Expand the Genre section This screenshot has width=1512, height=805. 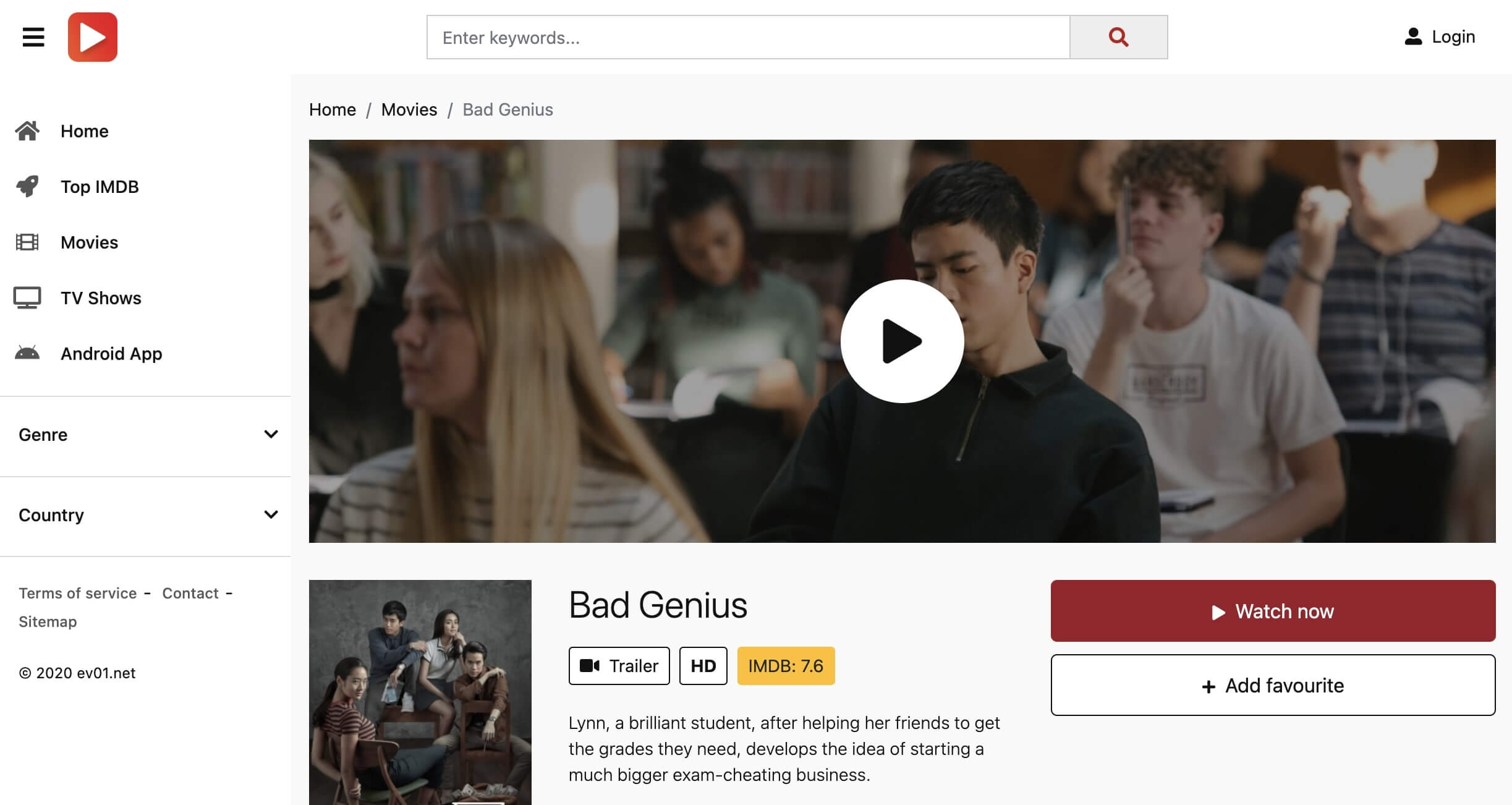[145, 435]
